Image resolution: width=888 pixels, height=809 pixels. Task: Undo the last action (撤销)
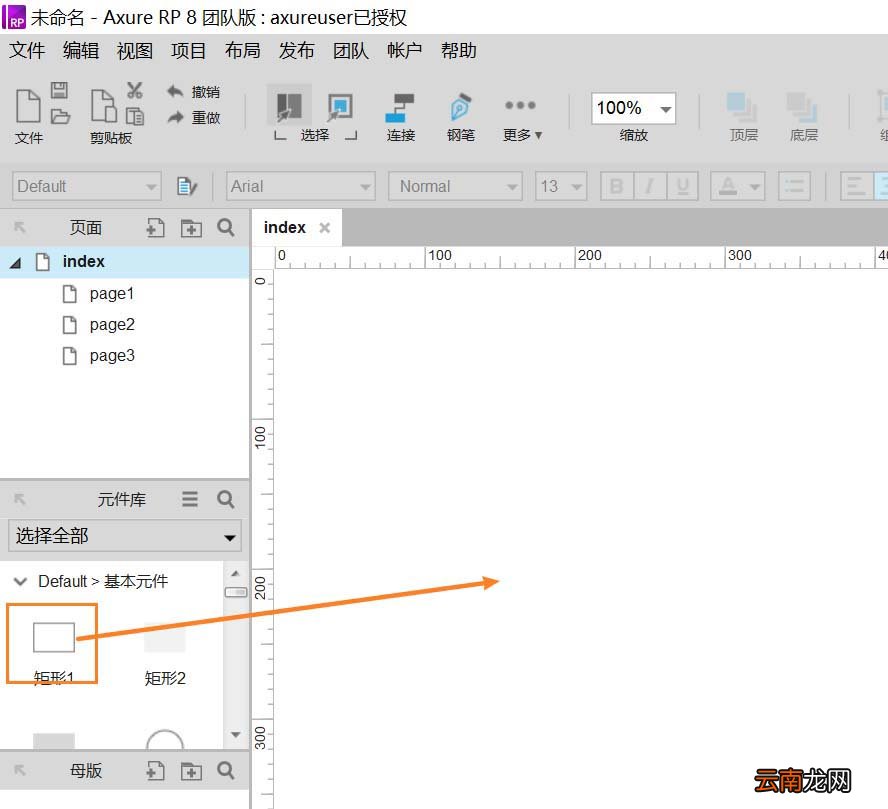[193, 92]
